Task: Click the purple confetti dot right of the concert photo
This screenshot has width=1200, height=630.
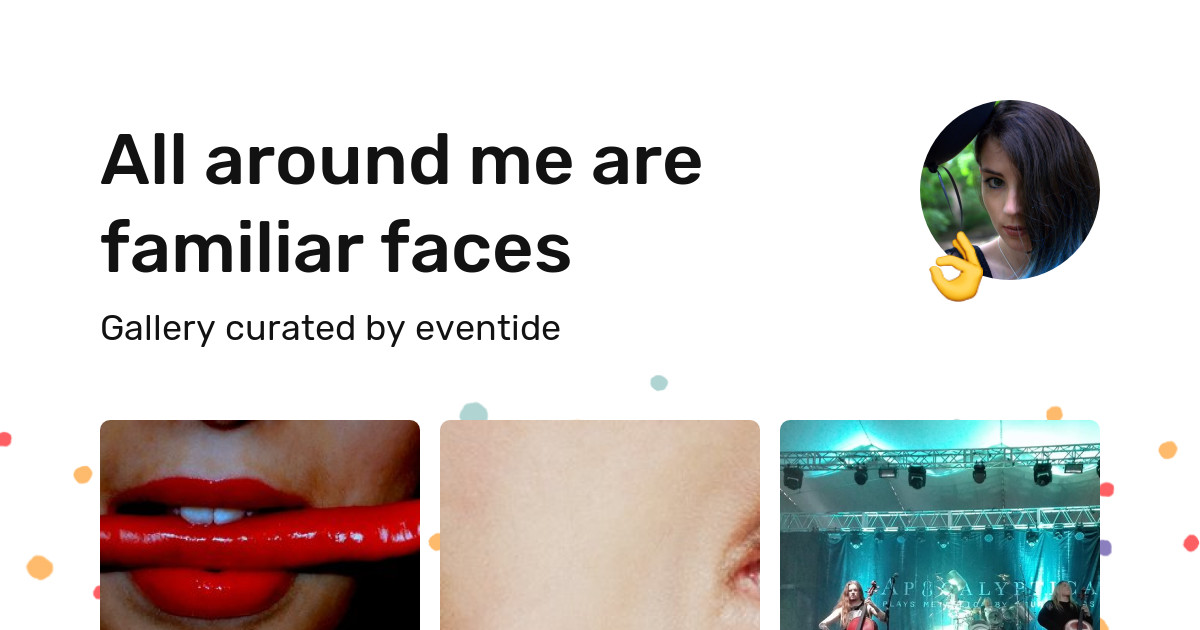Action: coord(1105,547)
